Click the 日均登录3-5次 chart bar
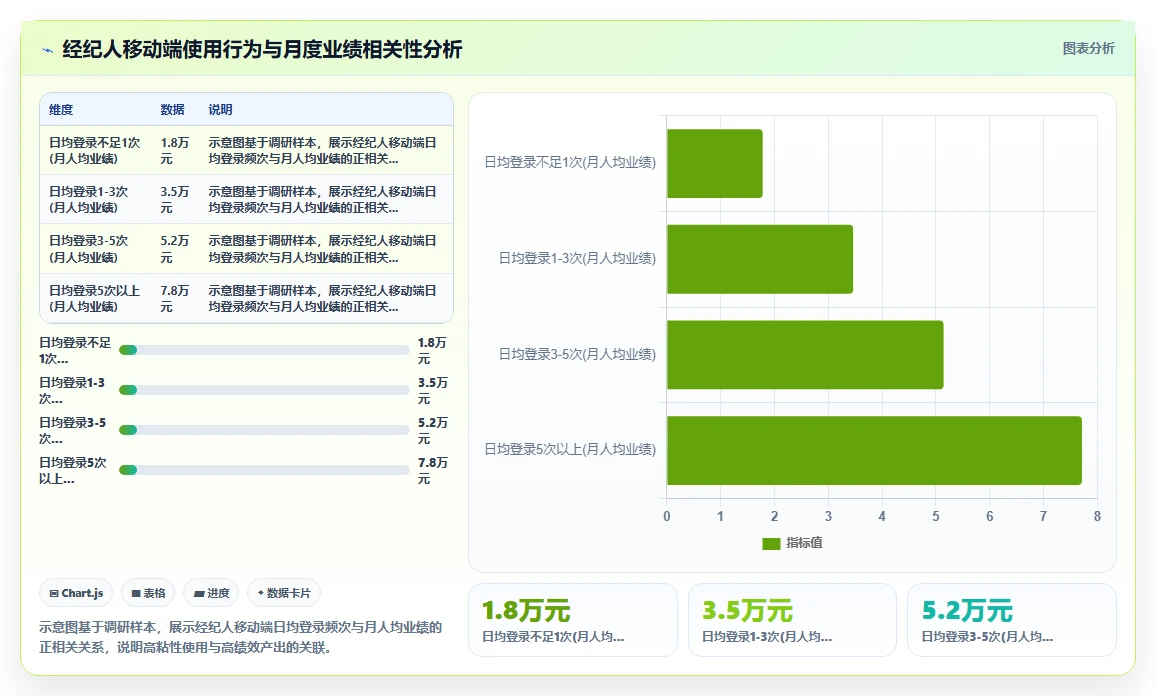 [x=805, y=355]
